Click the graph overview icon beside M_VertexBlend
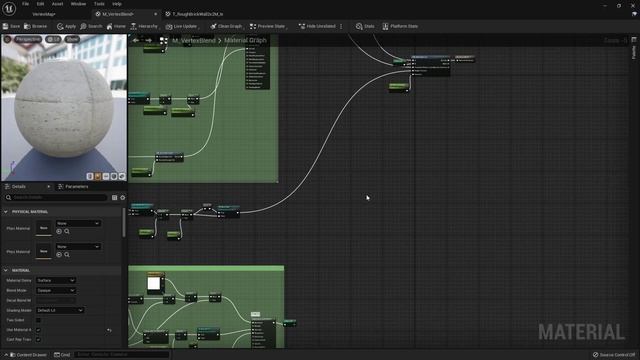 [x=163, y=40]
